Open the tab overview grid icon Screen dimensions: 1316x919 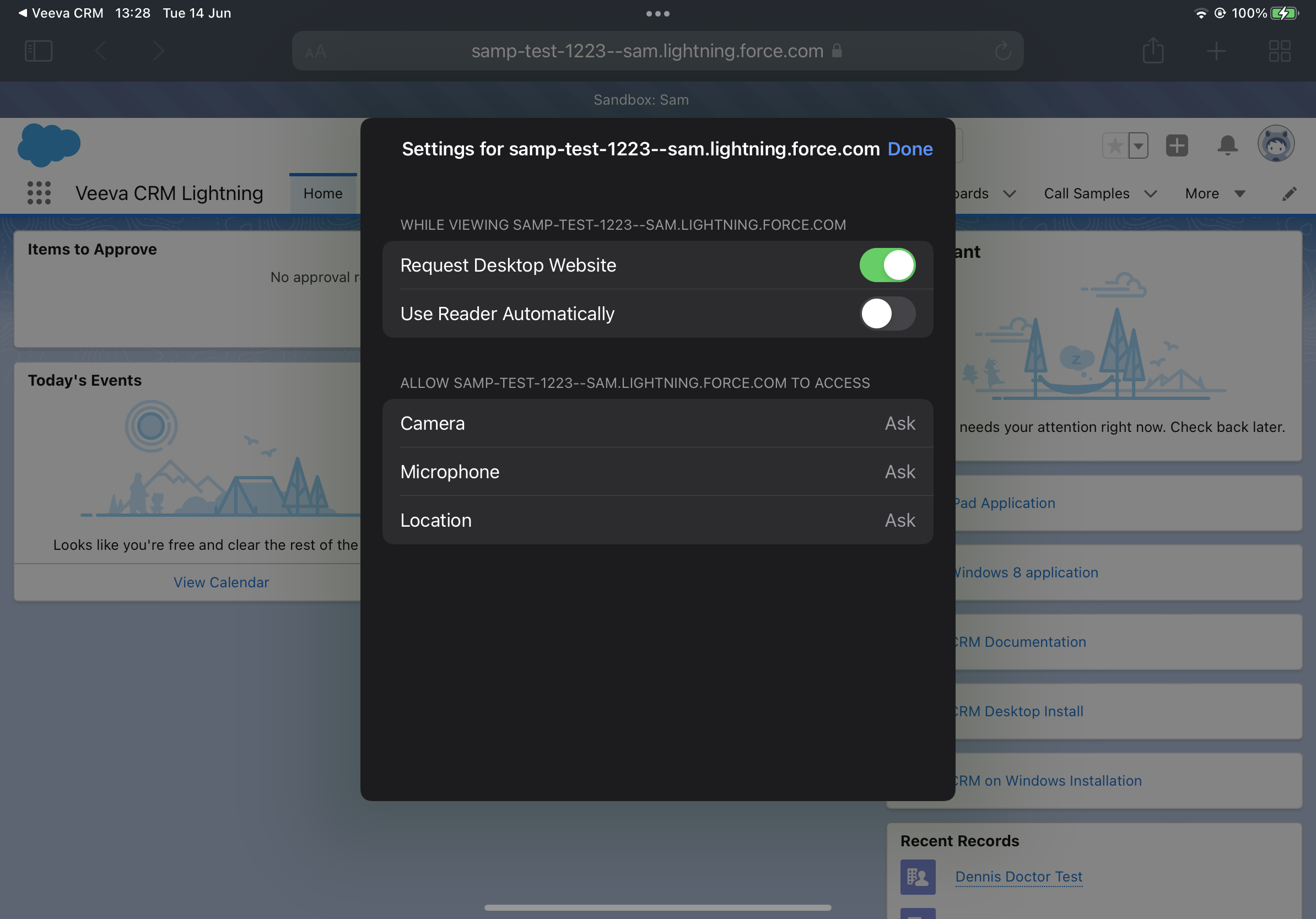pos(1279,51)
